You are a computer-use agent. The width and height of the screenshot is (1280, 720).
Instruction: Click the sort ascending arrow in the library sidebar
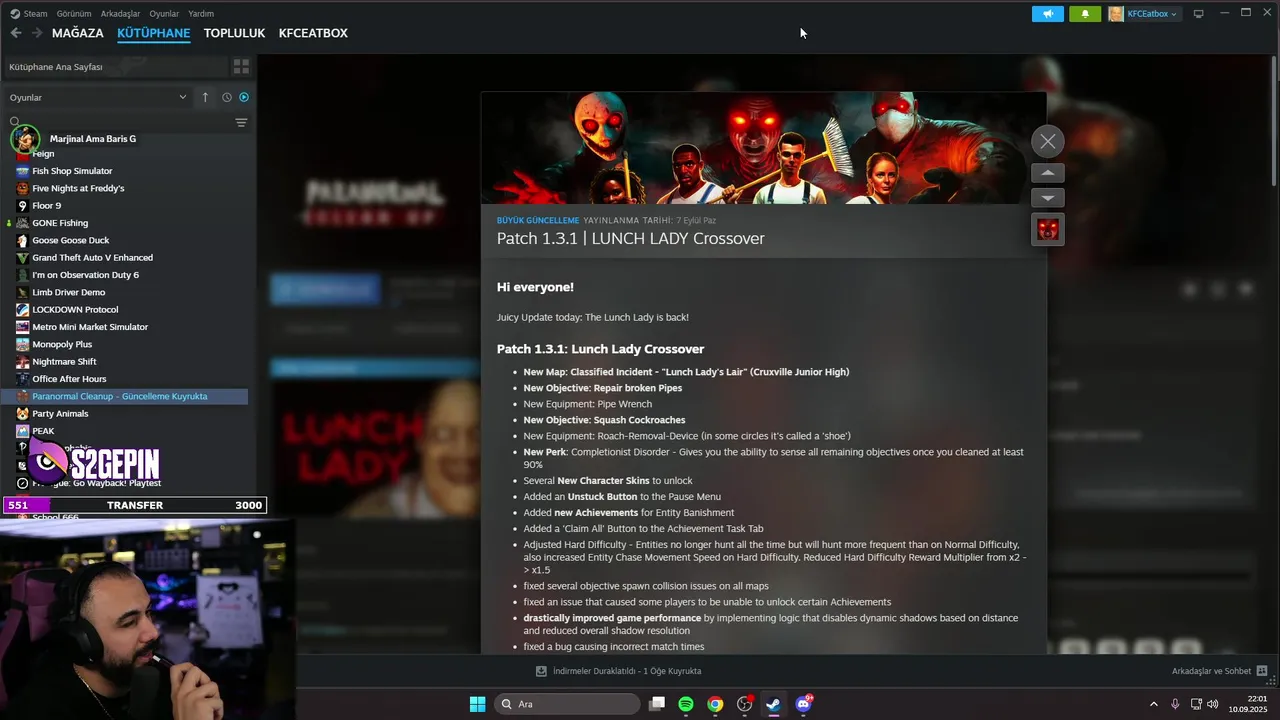[205, 97]
